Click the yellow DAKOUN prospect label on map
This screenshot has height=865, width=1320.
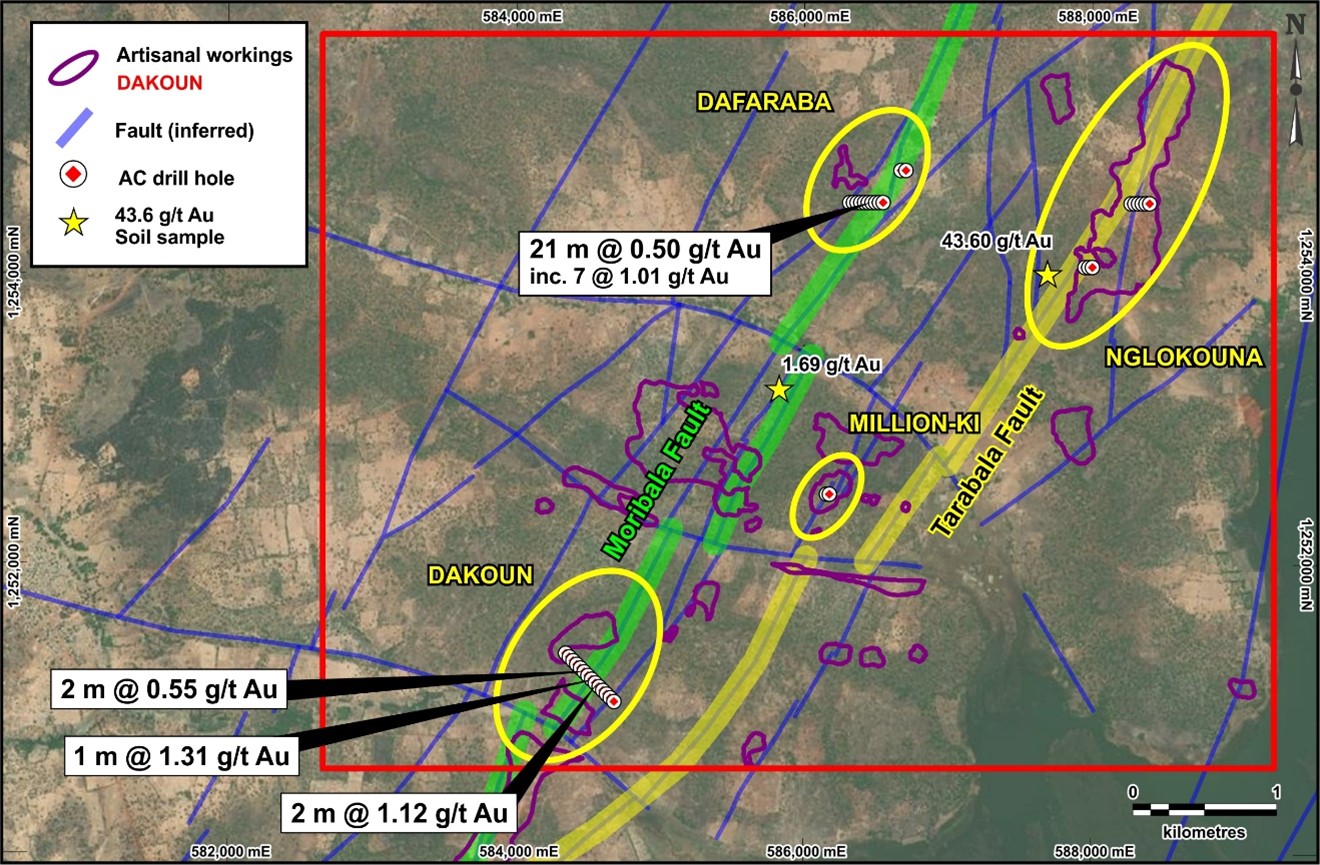(x=480, y=575)
